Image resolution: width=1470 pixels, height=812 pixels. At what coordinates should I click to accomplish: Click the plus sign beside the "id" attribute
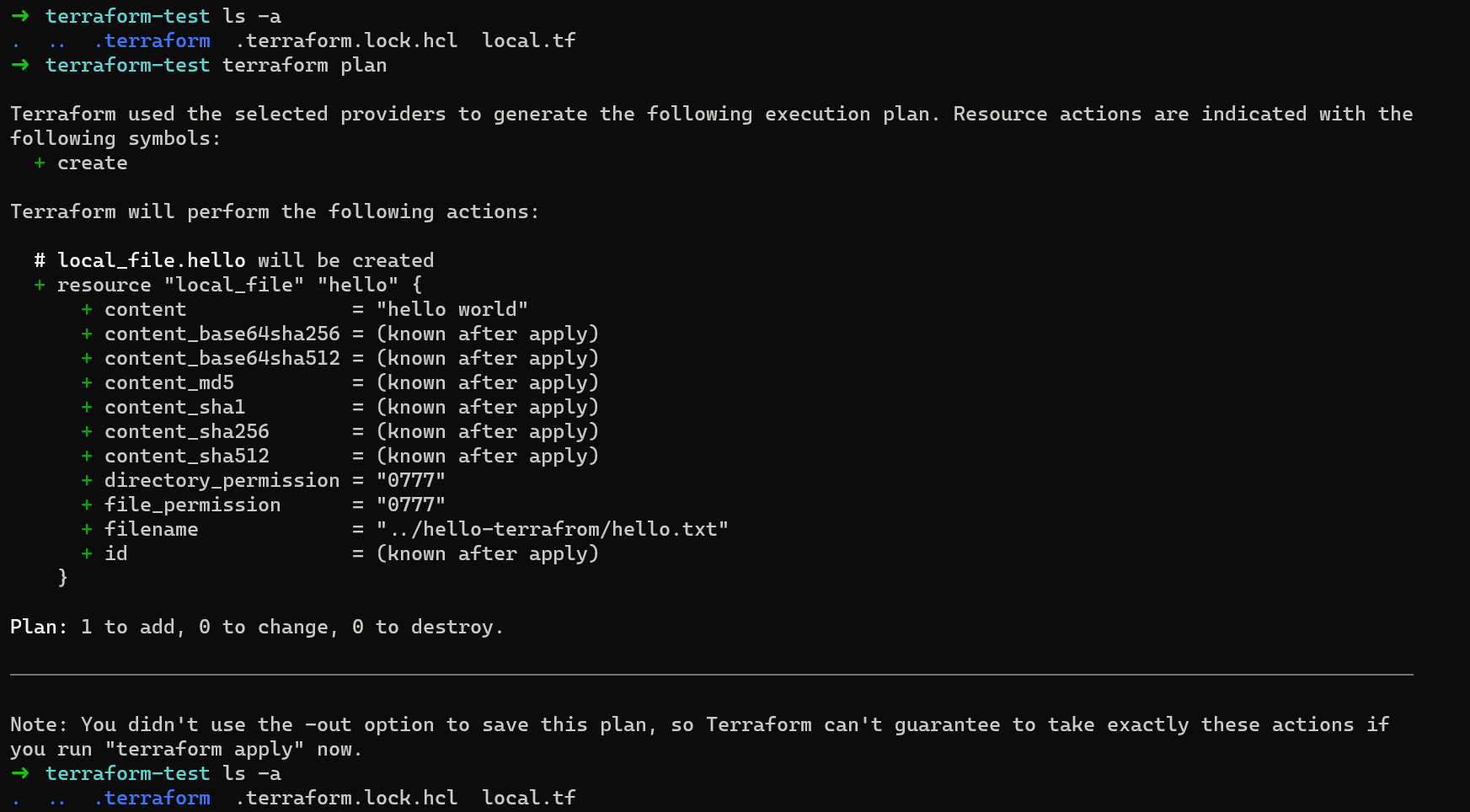click(87, 553)
